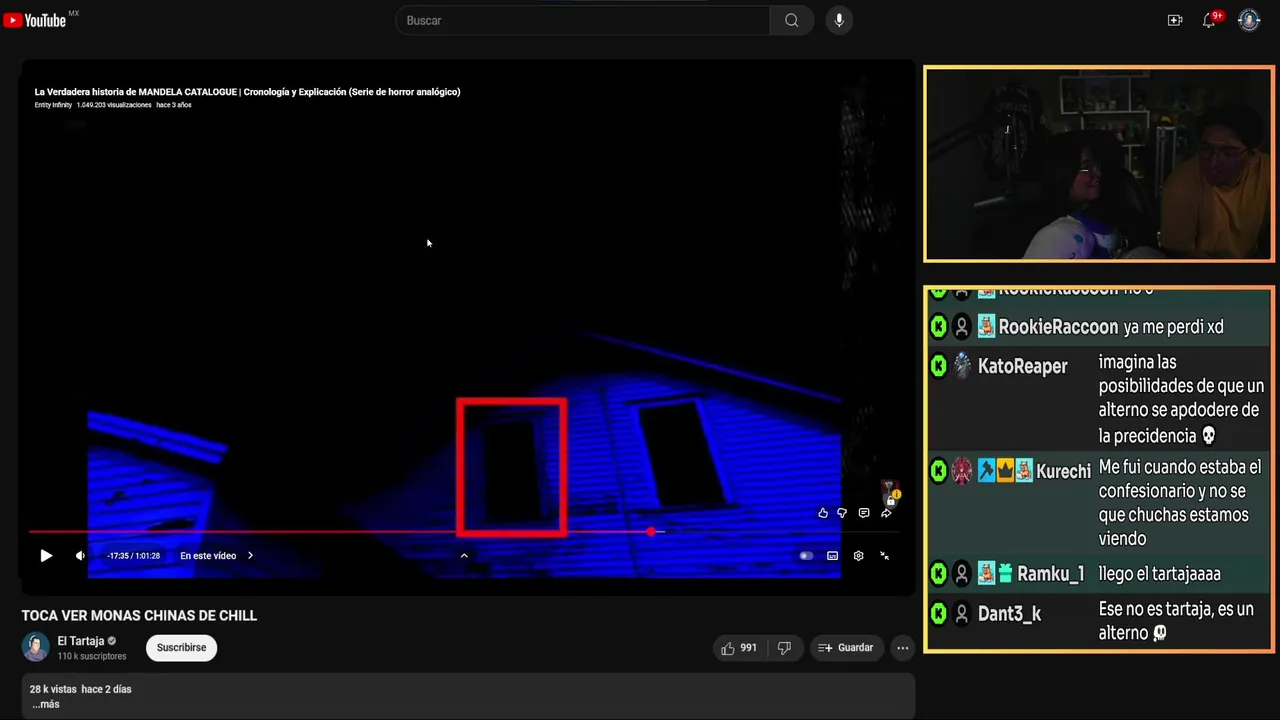Click the 'TOCA VER MONAS CHINAS DE CHILL' title
This screenshot has width=1280, height=720.
click(x=140, y=616)
